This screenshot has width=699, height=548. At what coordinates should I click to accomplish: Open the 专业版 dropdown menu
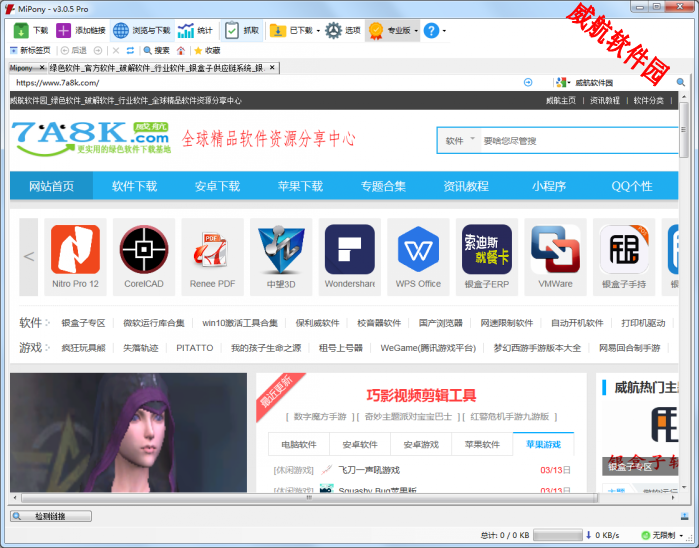(416, 31)
